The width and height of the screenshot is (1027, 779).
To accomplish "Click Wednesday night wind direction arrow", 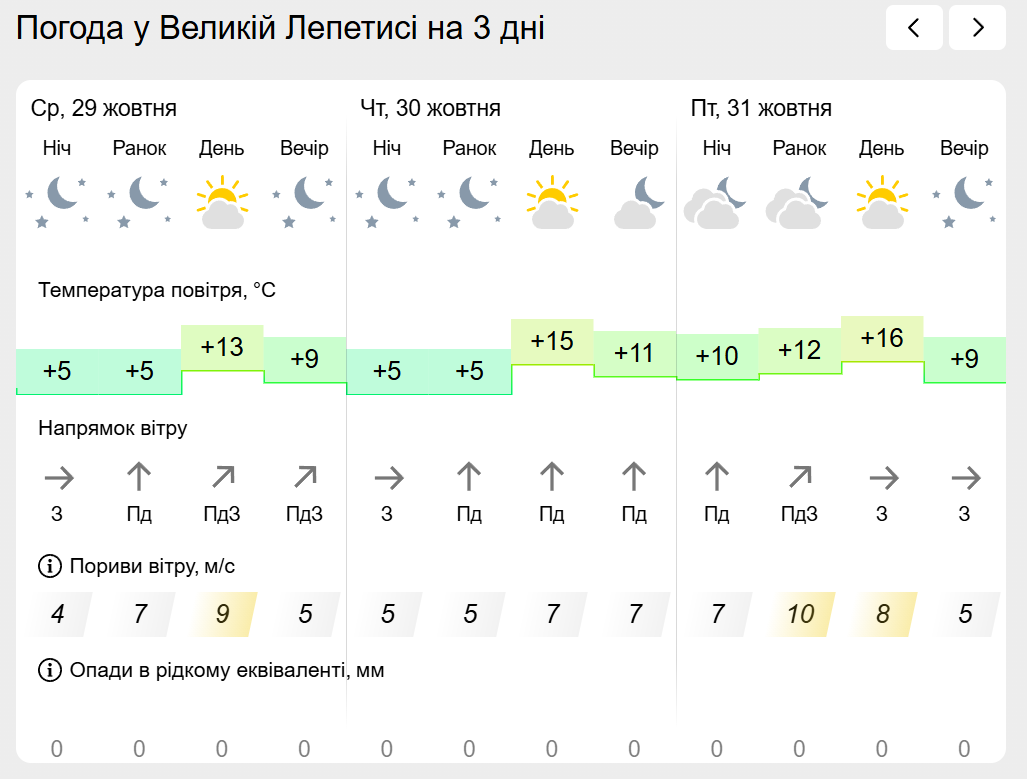I will tap(58, 478).
